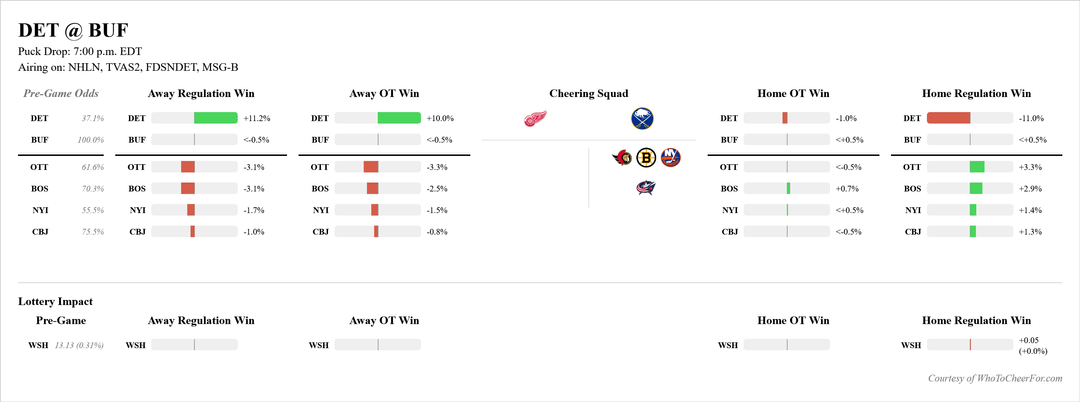Click DET green bar under Away Regulation Win
Image resolution: width=1080 pixels, height=402 pixels.
click(x=215, y=118)
